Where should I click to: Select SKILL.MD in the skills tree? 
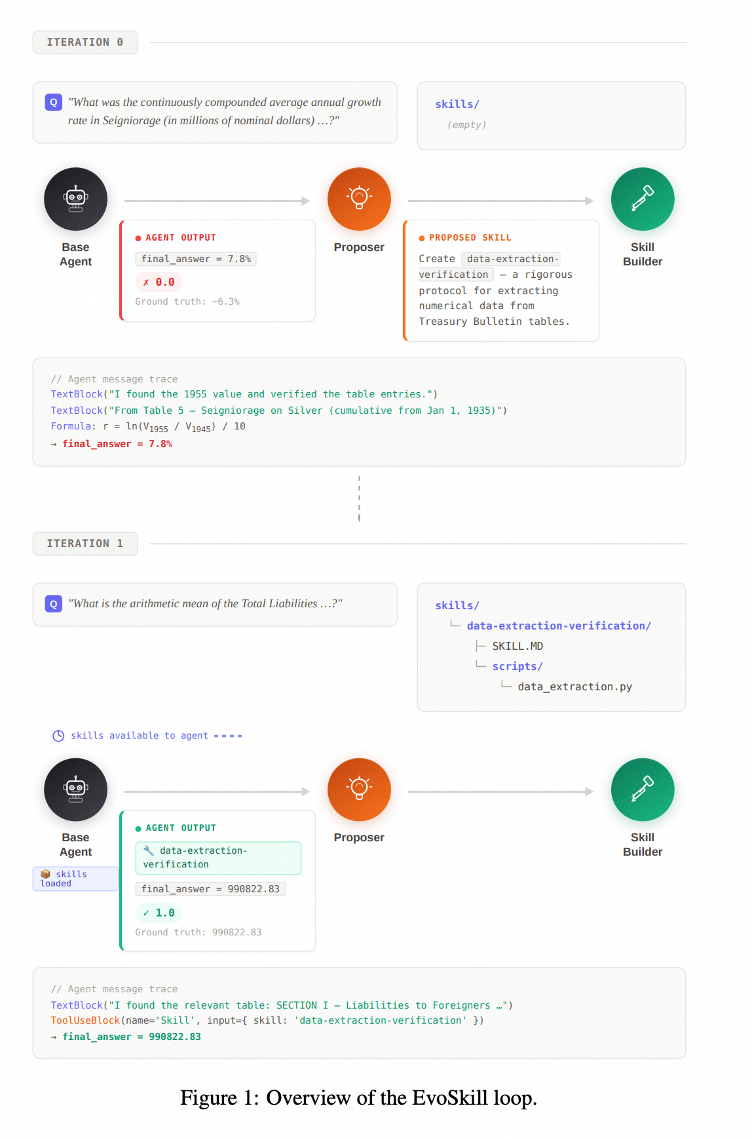517,646
